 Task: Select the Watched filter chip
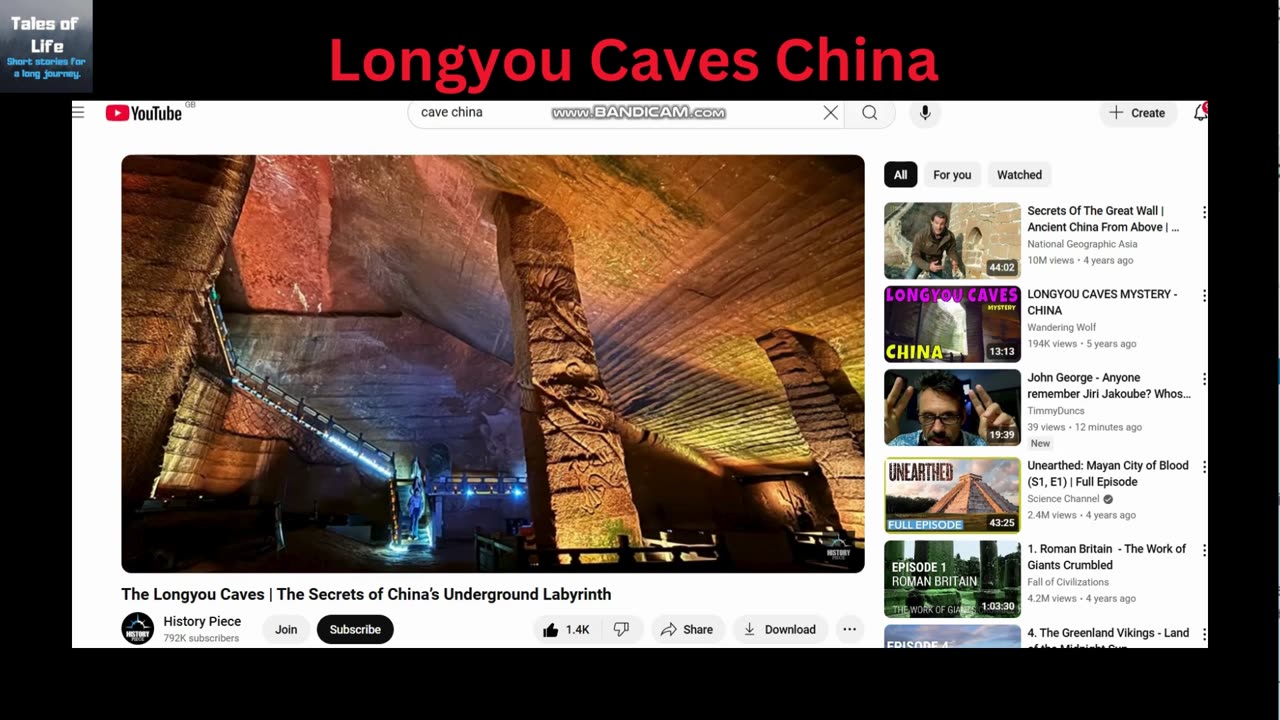click(x=1019, y=175)
